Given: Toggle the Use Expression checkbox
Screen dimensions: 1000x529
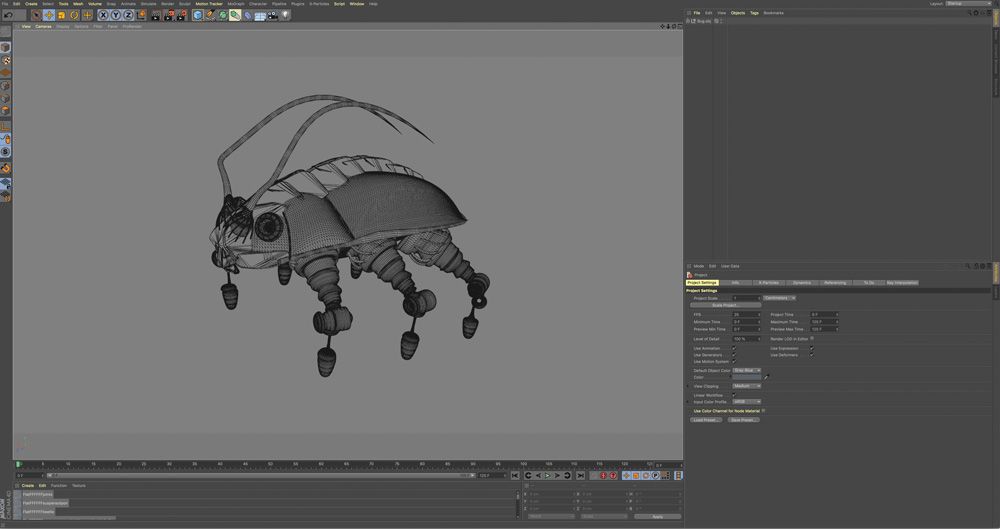Looking at the screenshot, I should [811, 348].
